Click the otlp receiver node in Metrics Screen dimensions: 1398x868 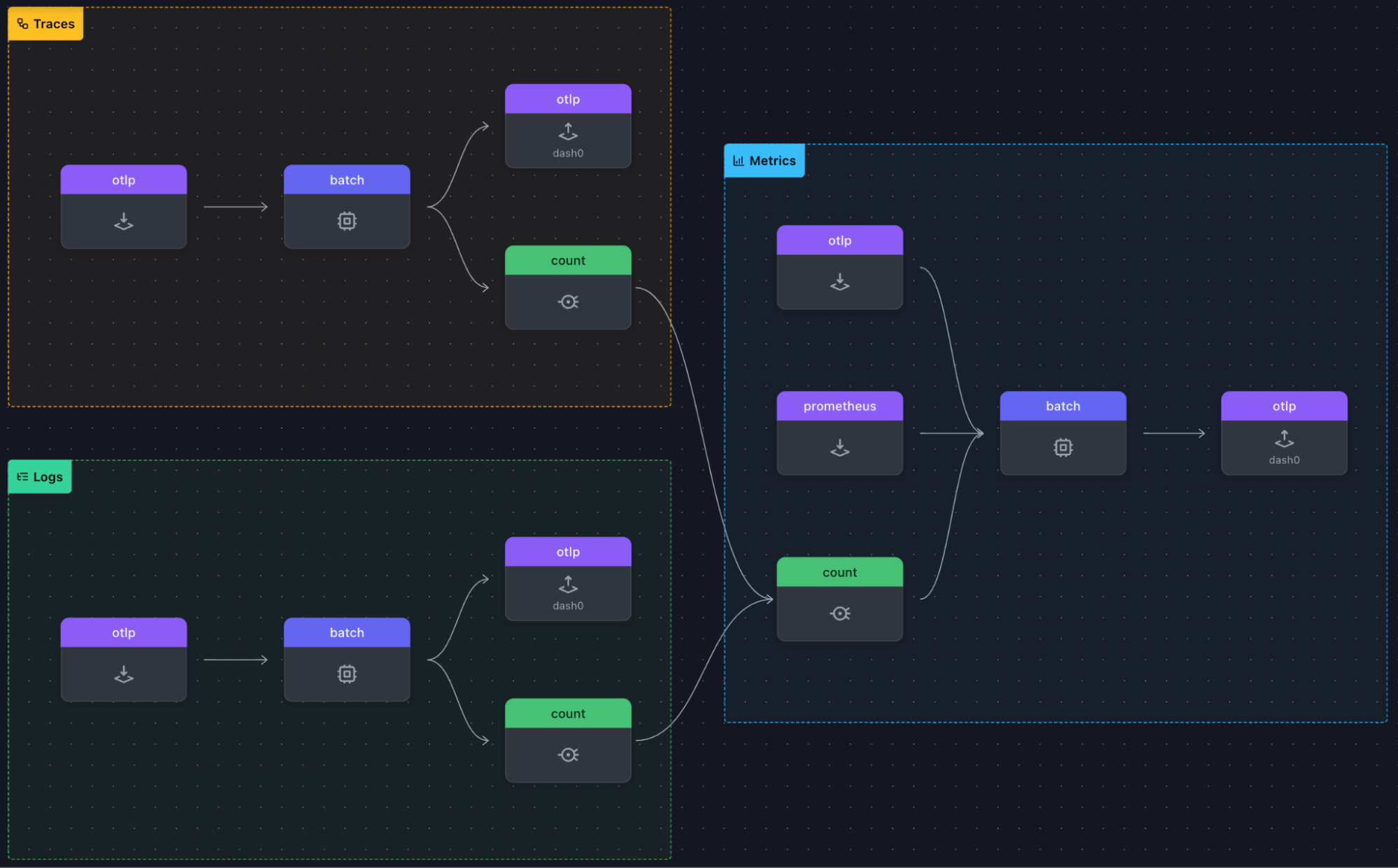click(839, 267)
